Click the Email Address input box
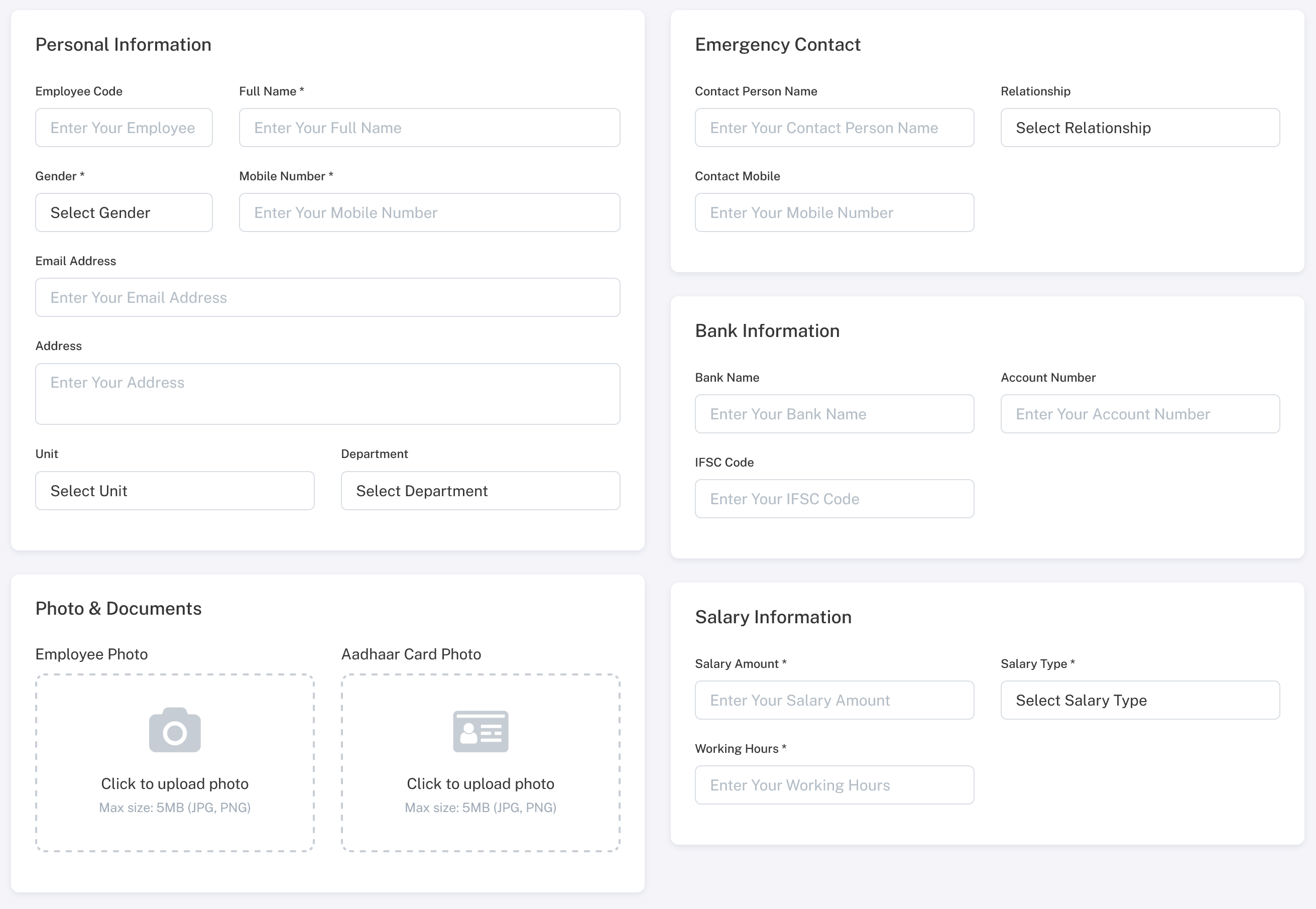Screen dimensions: 1316x909 pos(327,297)
